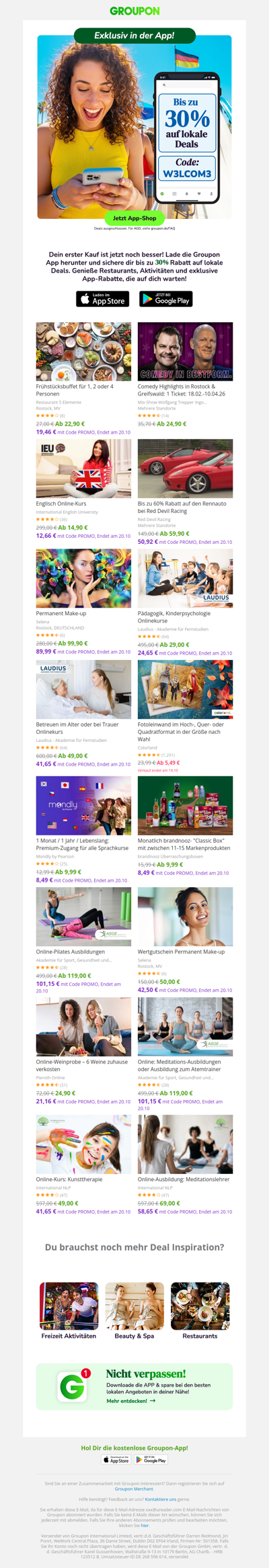Open the Frühstücksbuffet deal image
269x1568 pixels.
83,351
